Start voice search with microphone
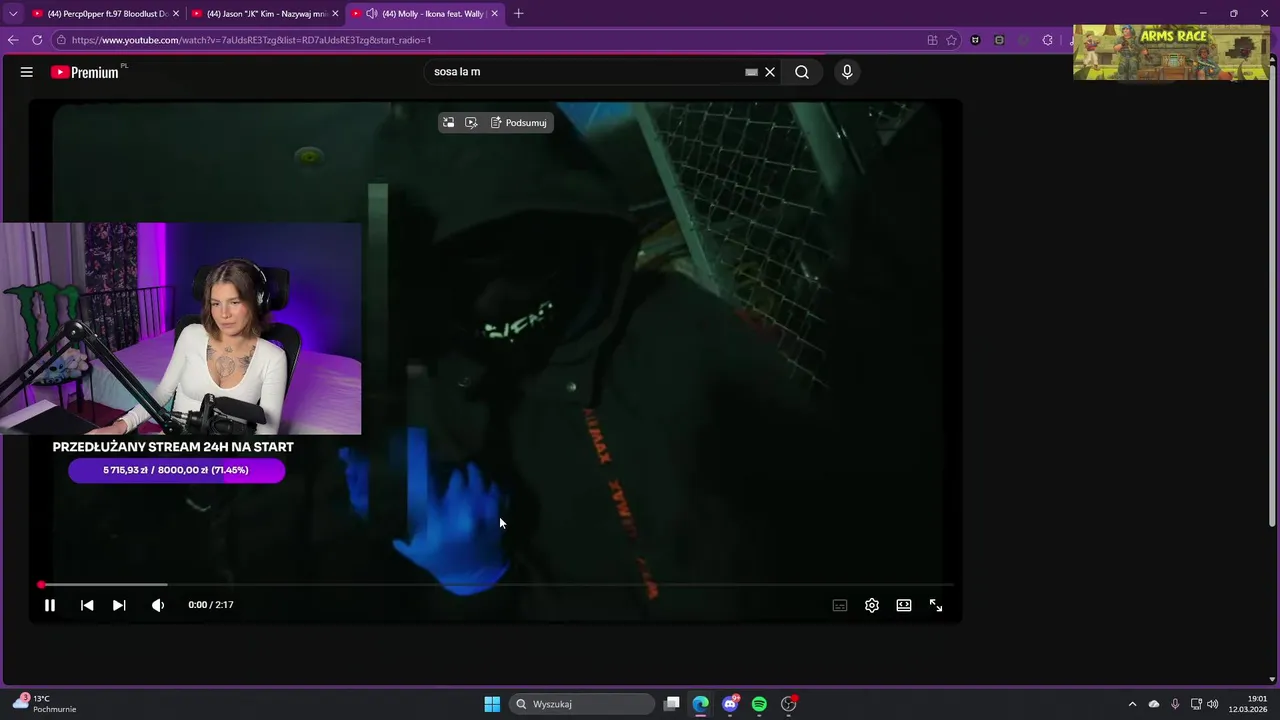 point(847,72)
